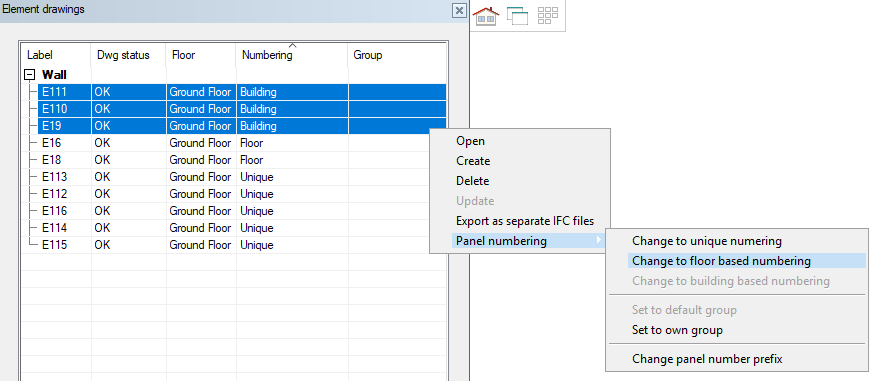The width and height of the screenshot is (870, 381).
Task: Sort by the Group column header
Action: tap(397, 55)
